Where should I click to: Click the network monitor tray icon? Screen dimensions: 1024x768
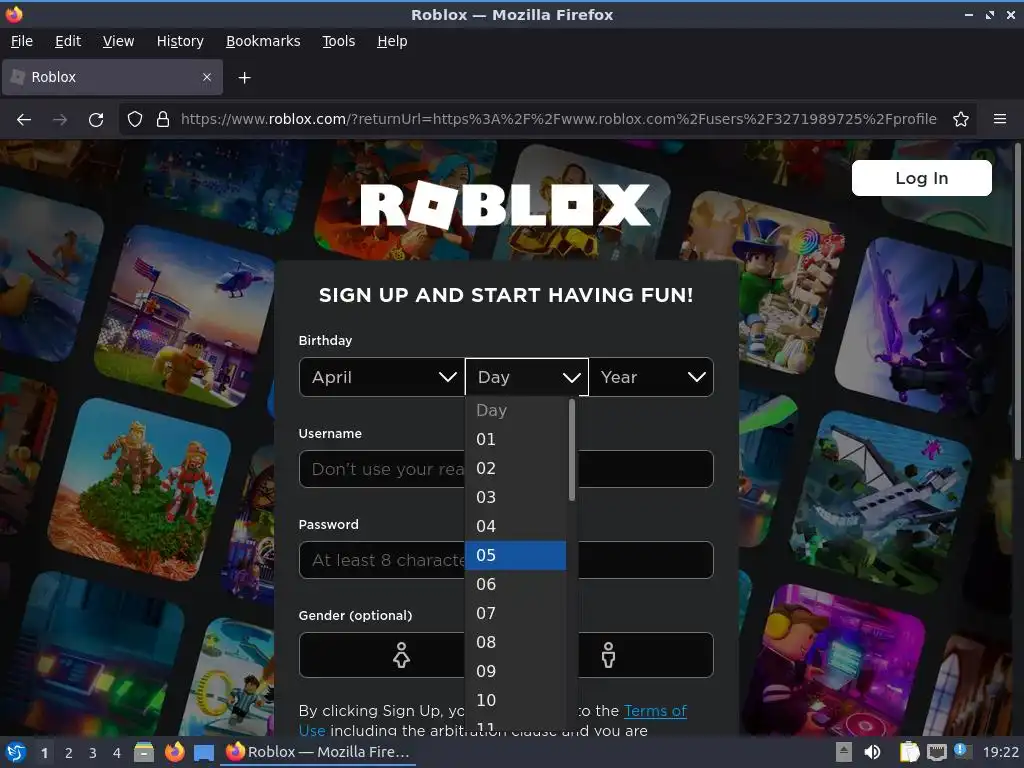[936, 752]
